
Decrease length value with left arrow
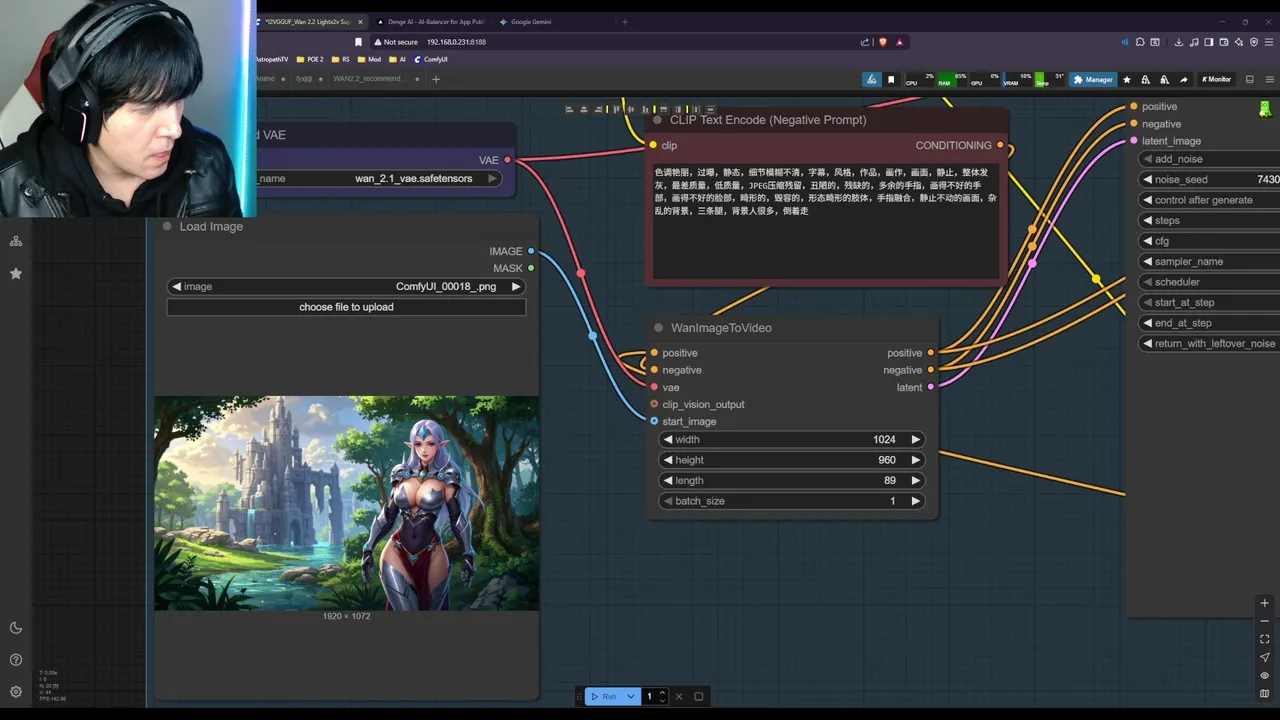[668, 480]
